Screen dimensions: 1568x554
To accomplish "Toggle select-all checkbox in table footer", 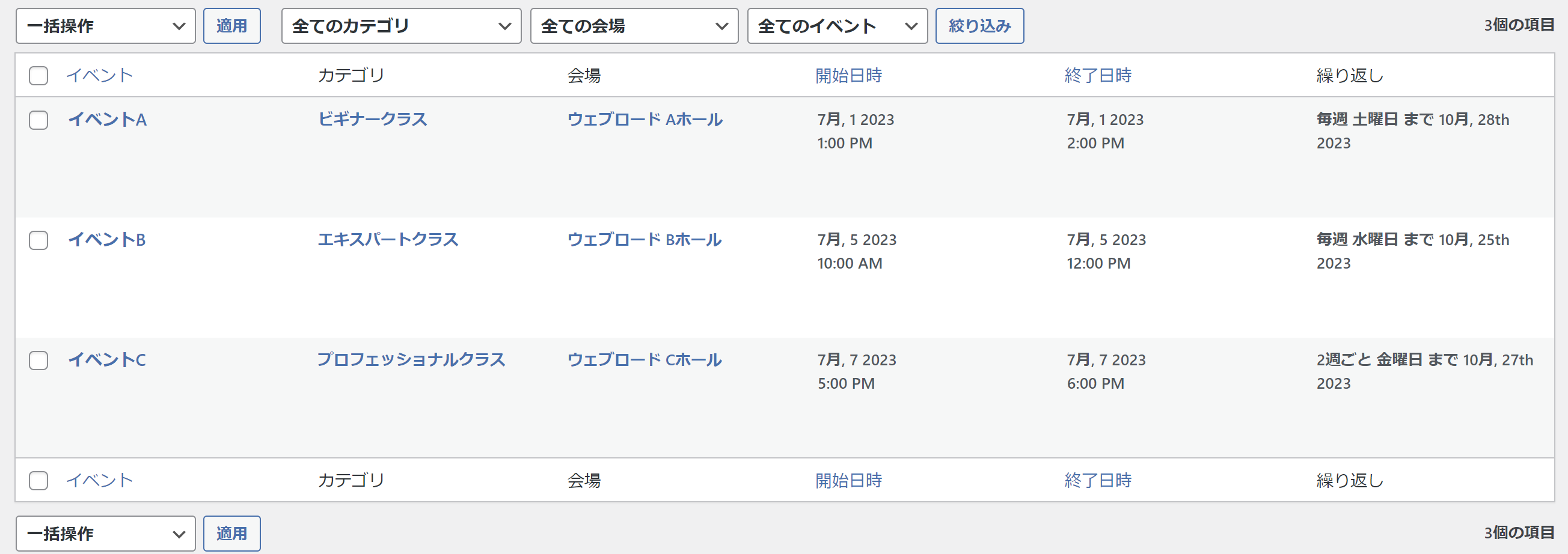I will tap(38, 481).
